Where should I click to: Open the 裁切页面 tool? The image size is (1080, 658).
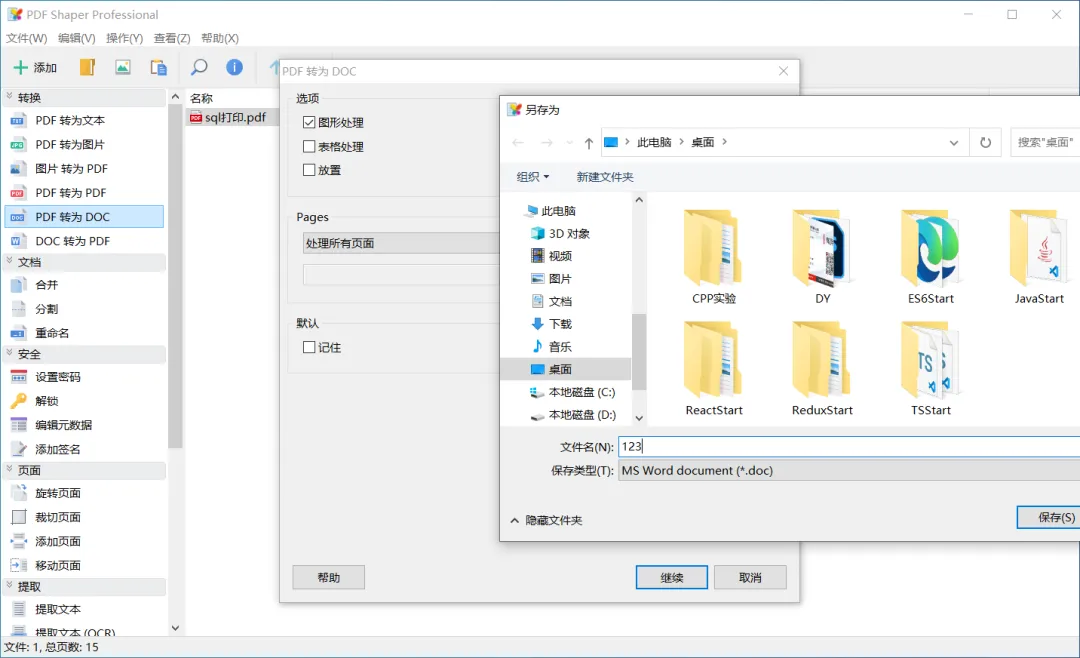[85, 517]
